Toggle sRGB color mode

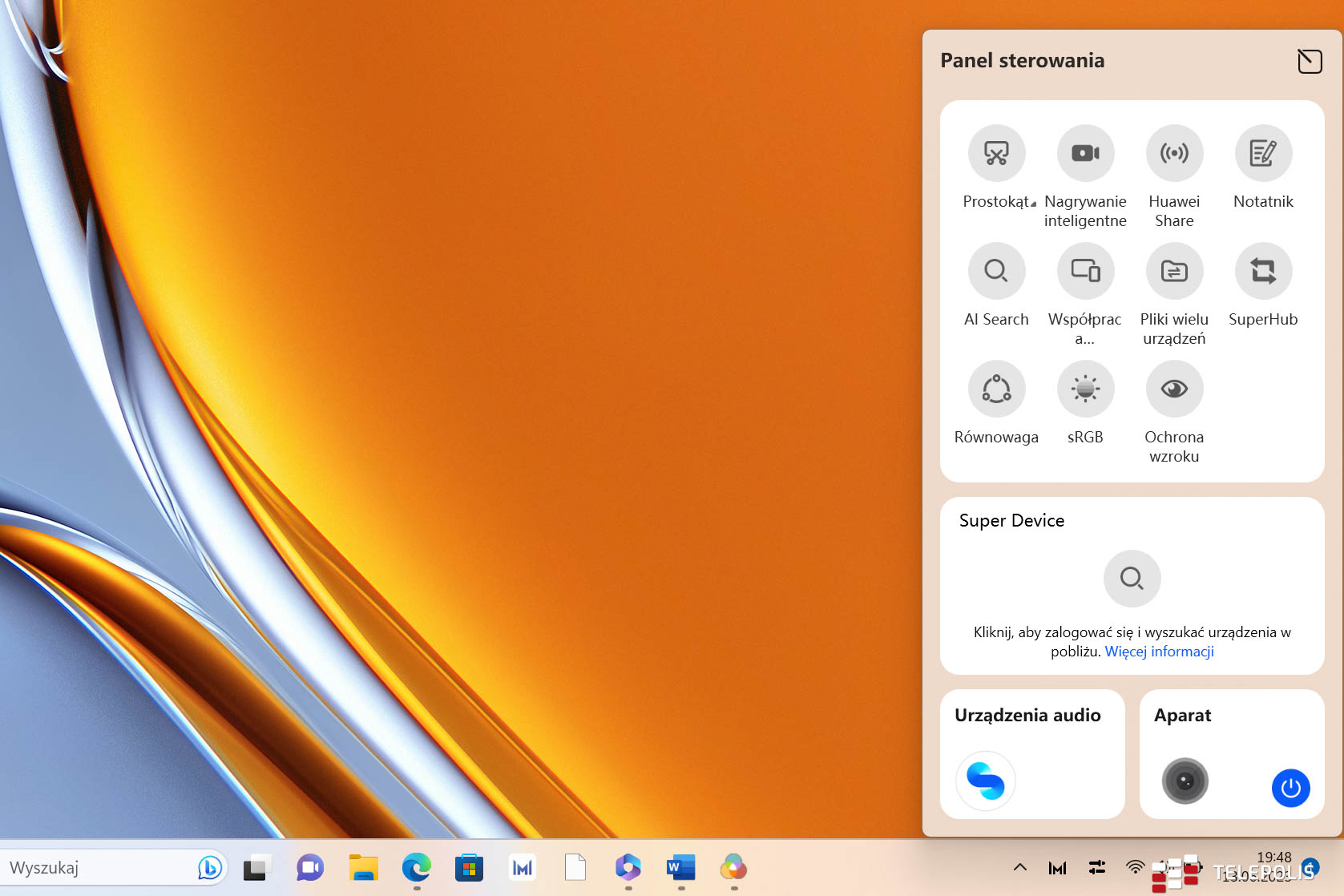[1085, 389]
